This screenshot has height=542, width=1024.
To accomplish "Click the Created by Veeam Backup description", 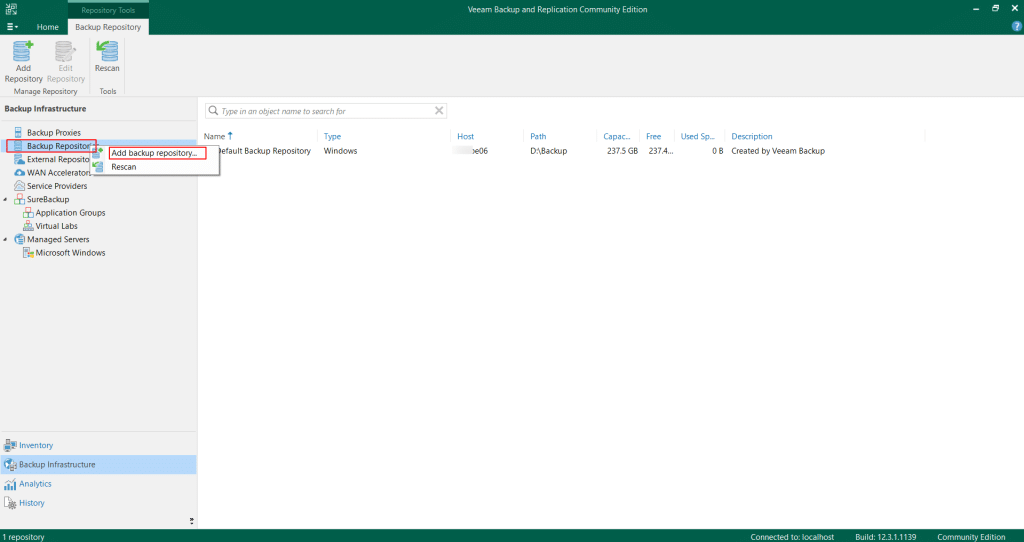I will pyautogui.click(x=778, y=151).
